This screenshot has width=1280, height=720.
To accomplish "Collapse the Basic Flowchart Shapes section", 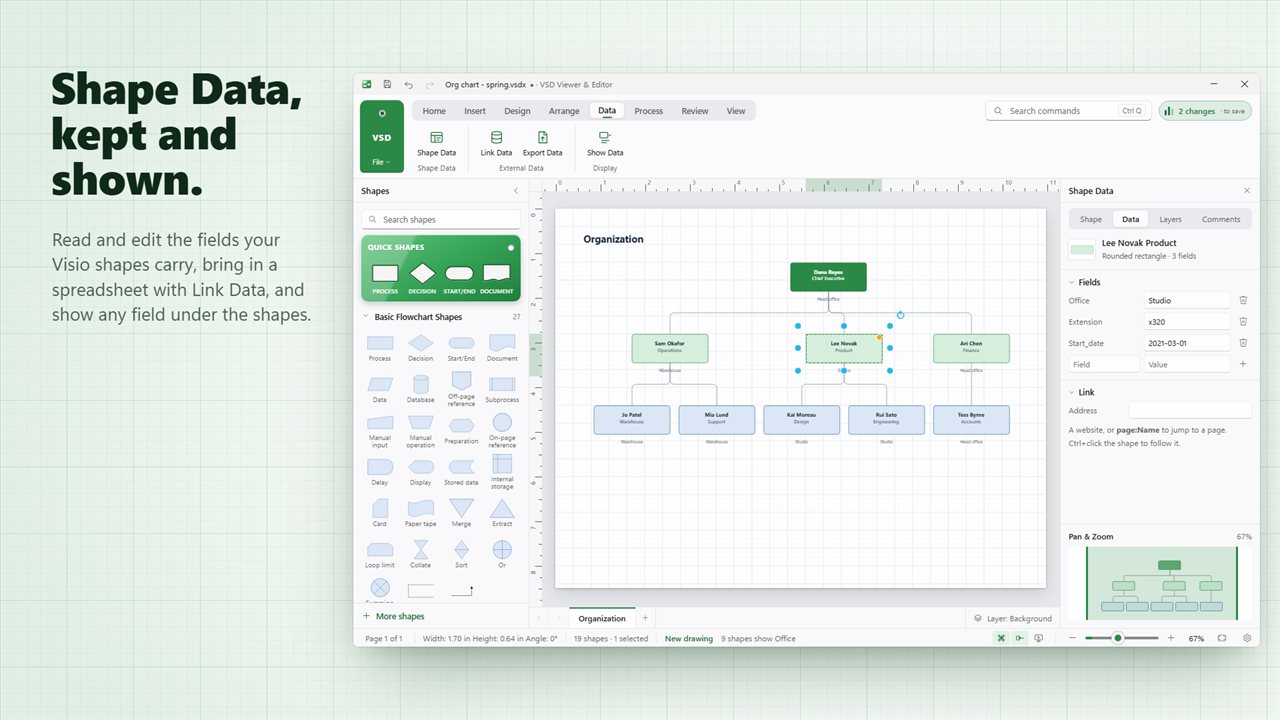I will click(x=366, y=317).
